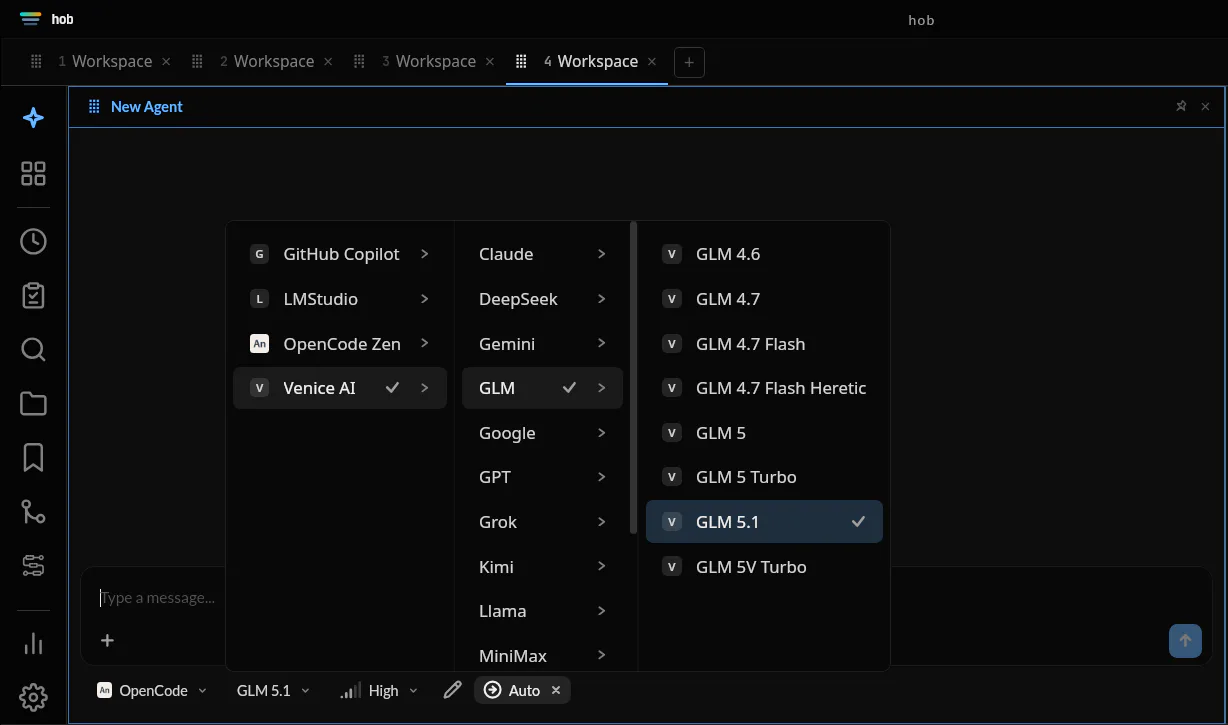The width and height of the screenshot is (1228, 725).
Task: Choose the GLM 4.6 model
Action: 764,254
